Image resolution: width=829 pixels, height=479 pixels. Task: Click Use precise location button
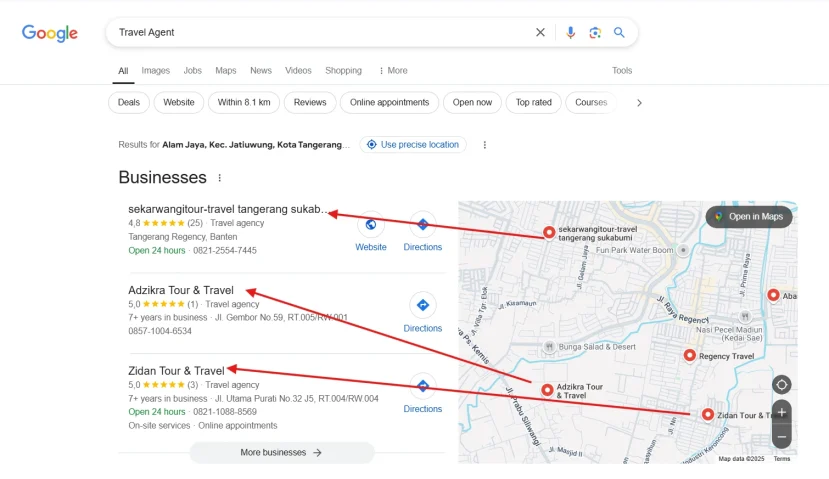(413, 144)
